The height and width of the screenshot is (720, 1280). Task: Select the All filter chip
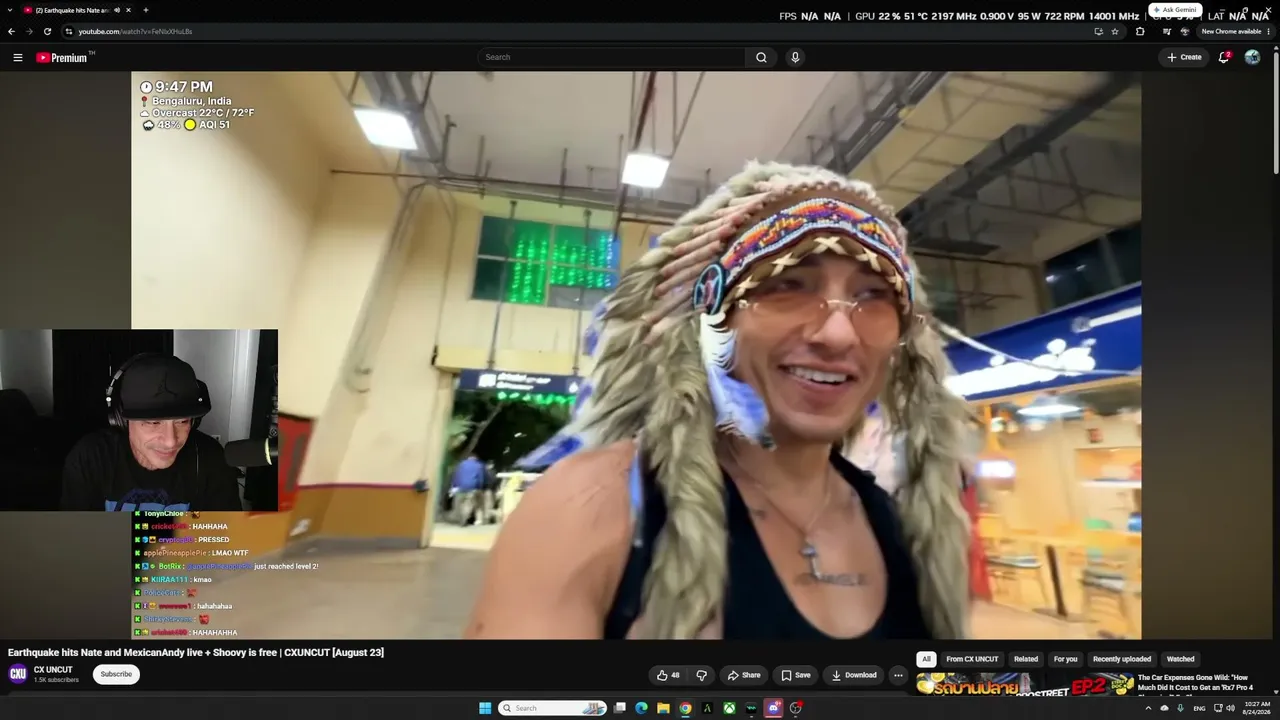coord(926,659)
